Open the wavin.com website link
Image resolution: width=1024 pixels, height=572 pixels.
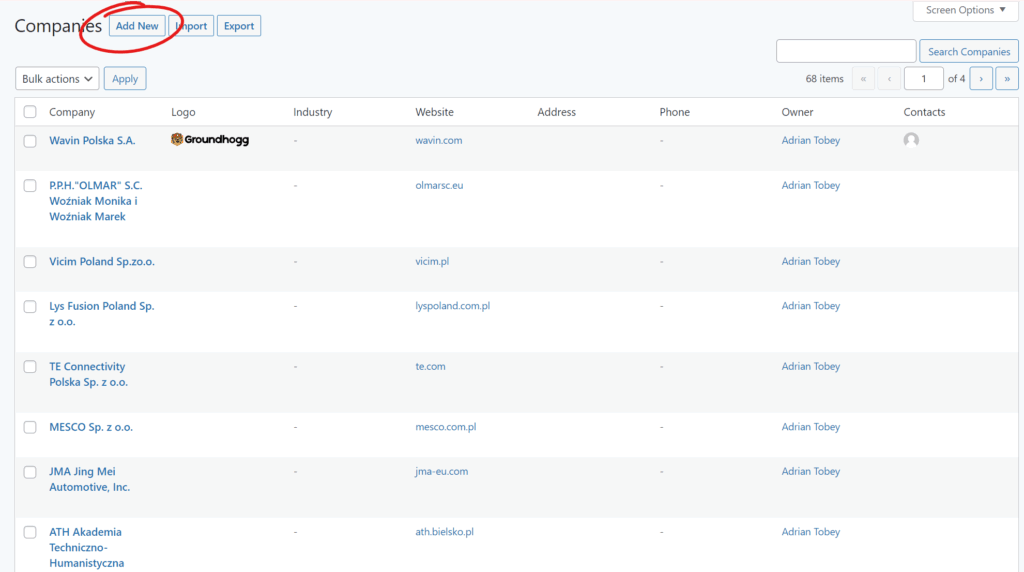tap(439, 140)
